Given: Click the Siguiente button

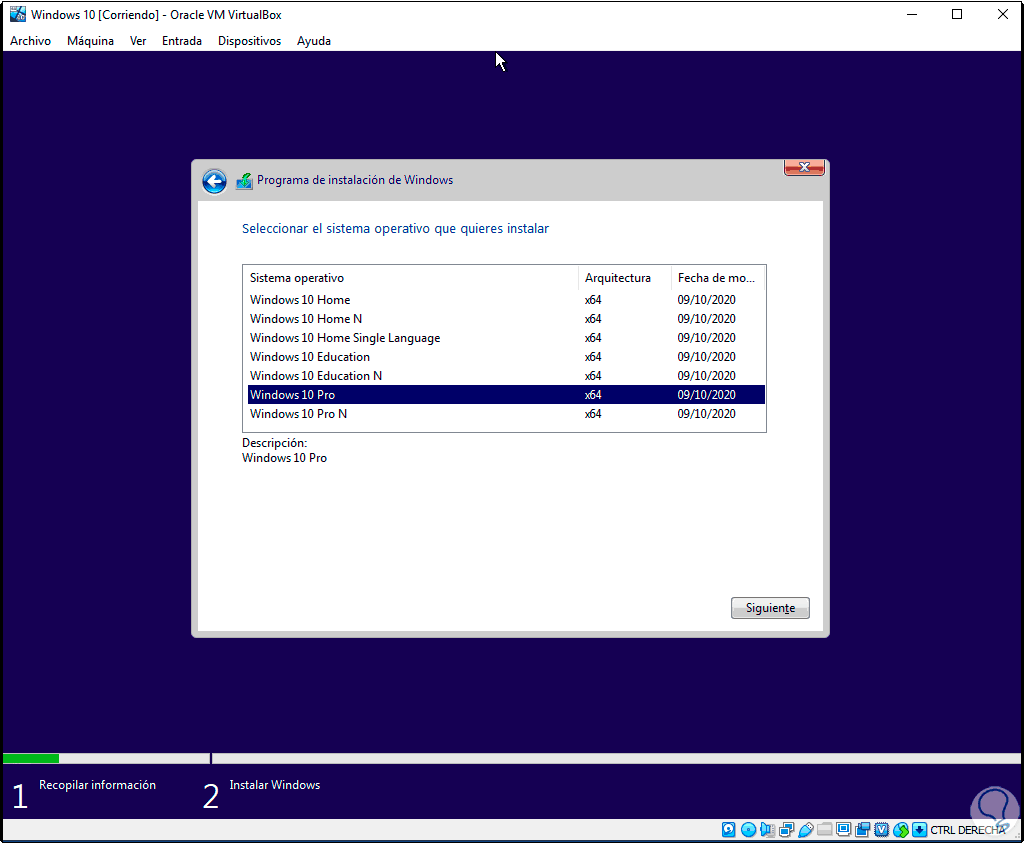Looking at the screenshot, I should click(x=770, y=608).
